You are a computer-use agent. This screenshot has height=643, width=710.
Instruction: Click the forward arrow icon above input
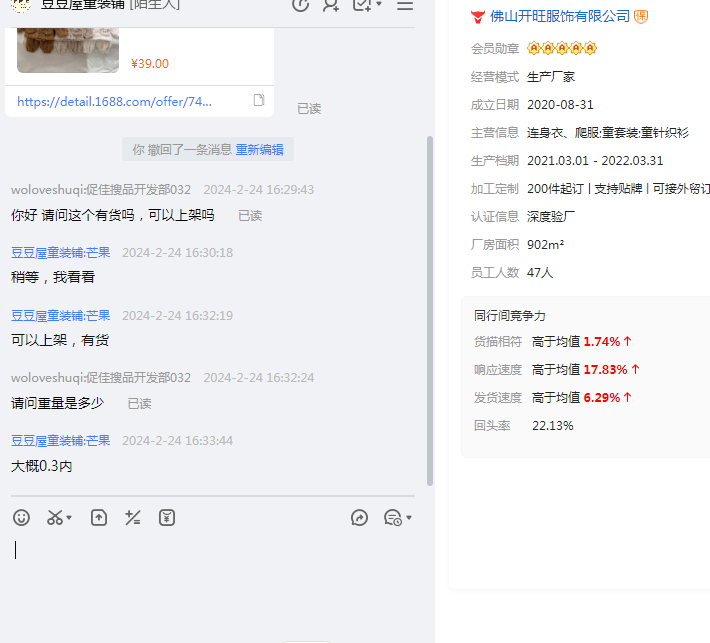click(x=360, y=517)
